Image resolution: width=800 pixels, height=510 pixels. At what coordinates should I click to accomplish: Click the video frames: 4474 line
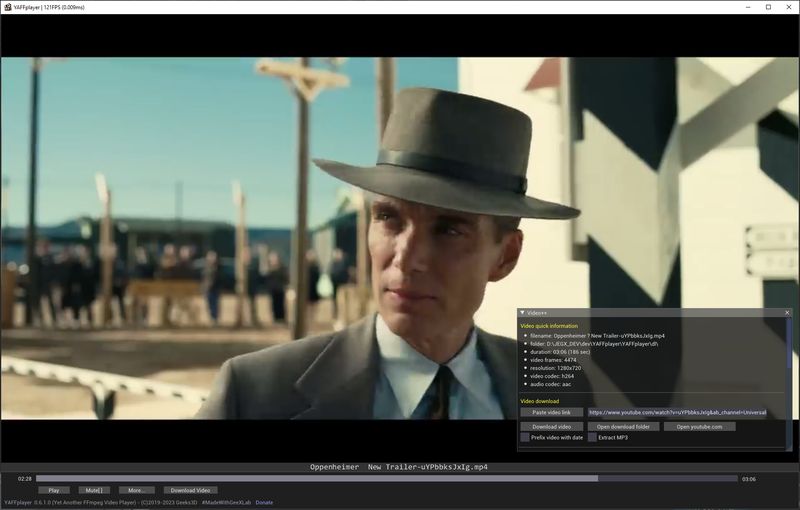553,360
